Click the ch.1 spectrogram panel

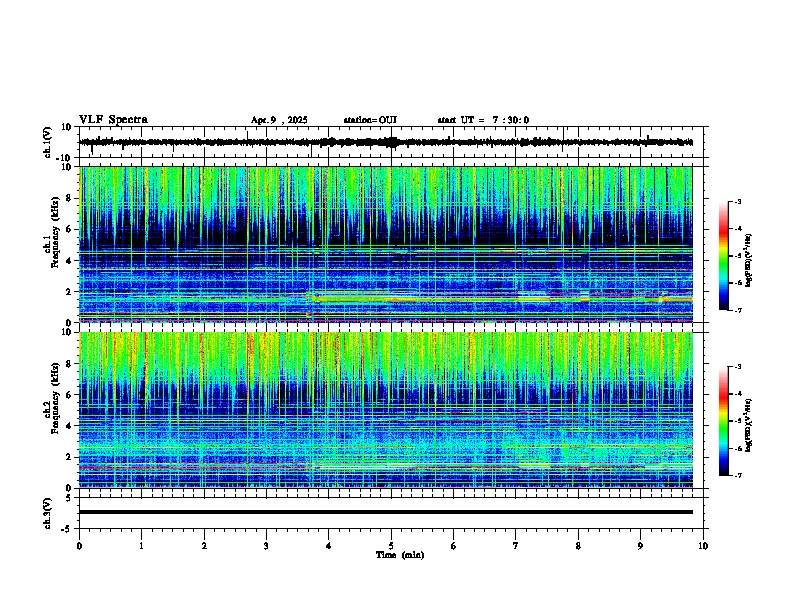tap(386, 244)
